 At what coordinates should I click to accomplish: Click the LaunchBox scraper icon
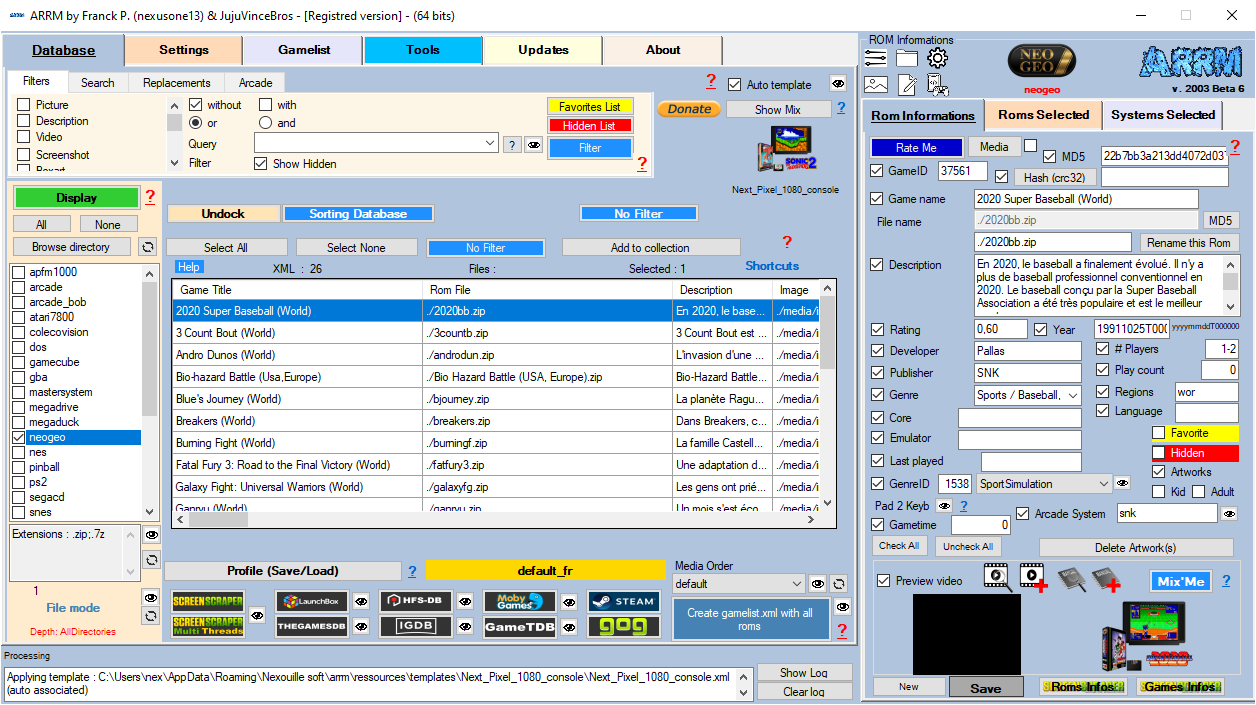click(312, 601)
